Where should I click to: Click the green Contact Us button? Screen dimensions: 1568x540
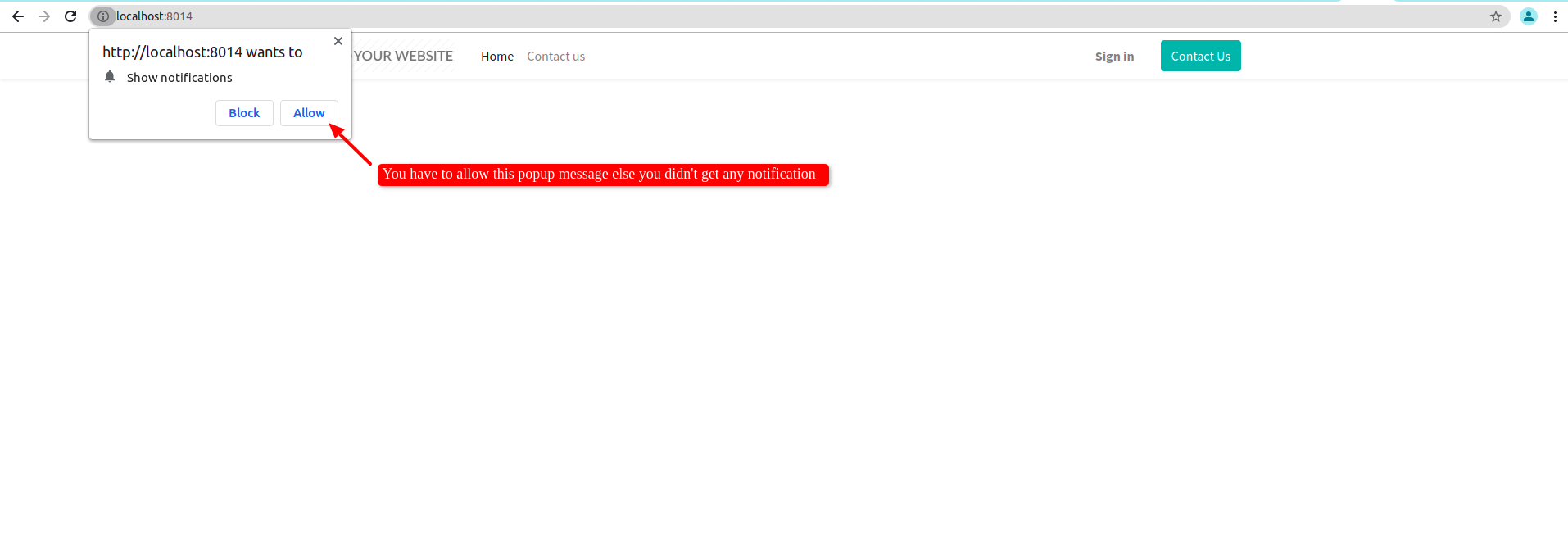pos(1201,56)
